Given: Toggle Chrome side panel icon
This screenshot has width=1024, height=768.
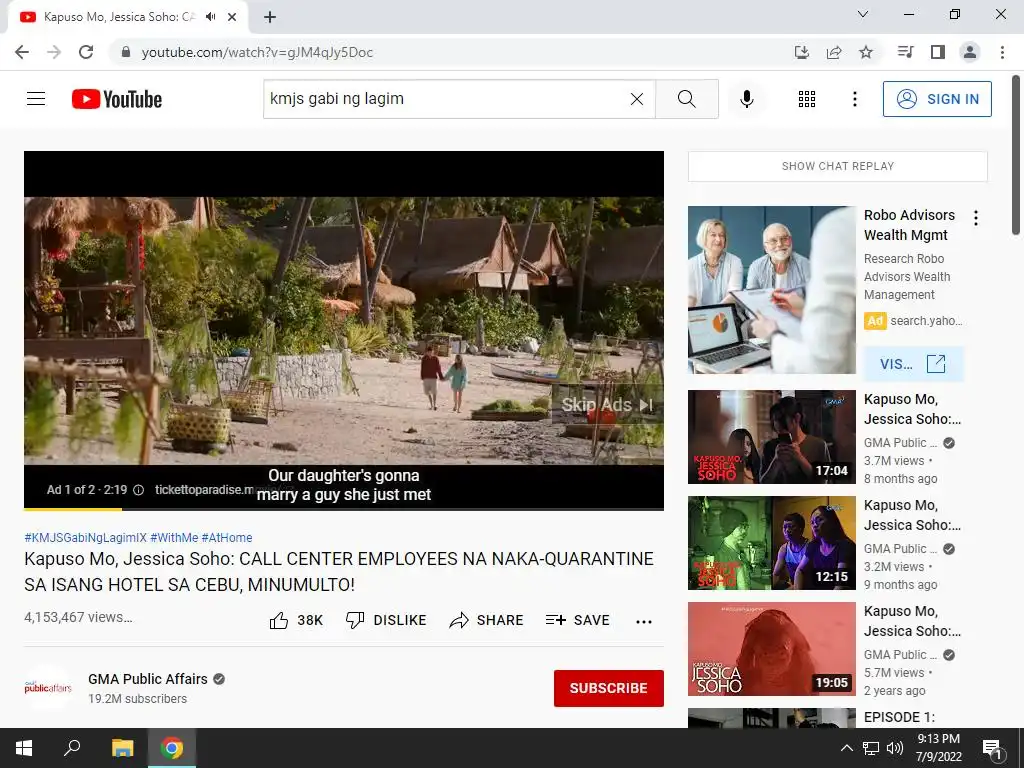Looking at the screenshot, I should (938, 52).
